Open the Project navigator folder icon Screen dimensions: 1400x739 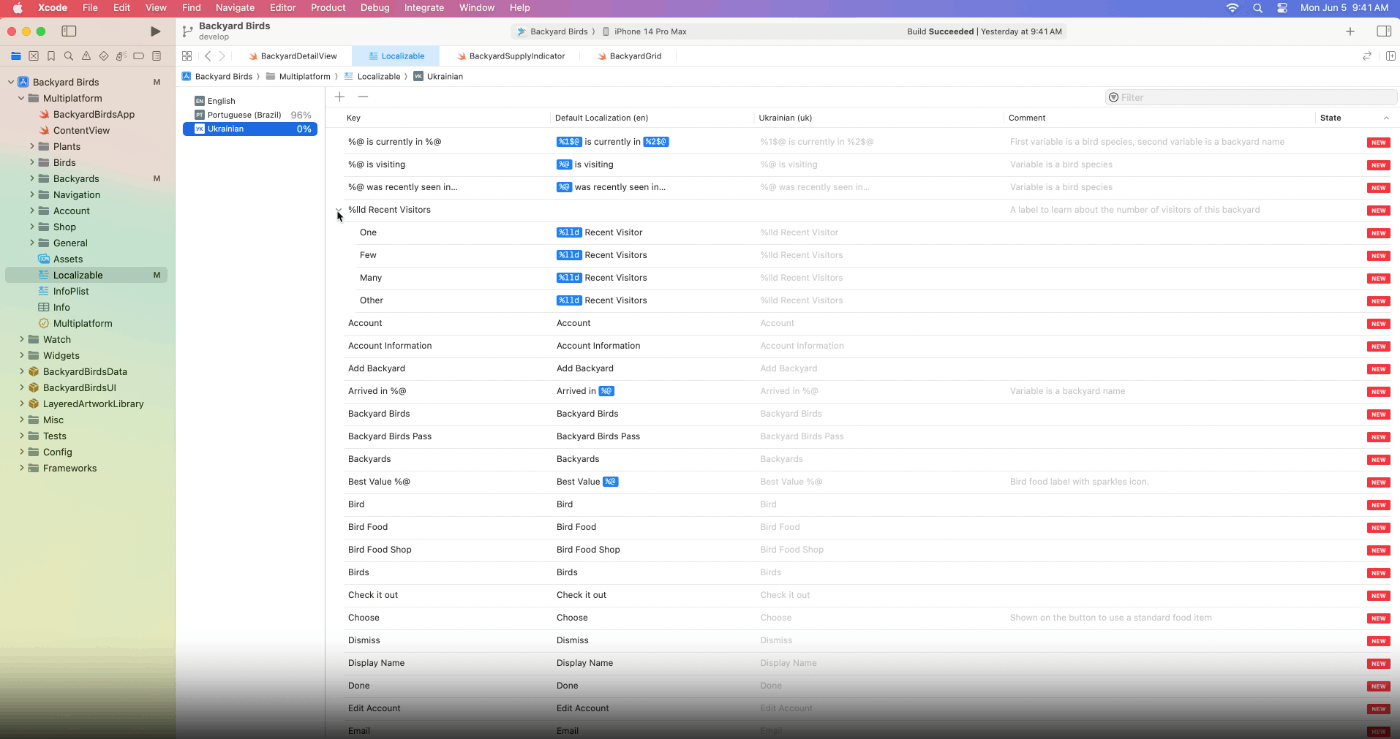click(x=15, y=56)
